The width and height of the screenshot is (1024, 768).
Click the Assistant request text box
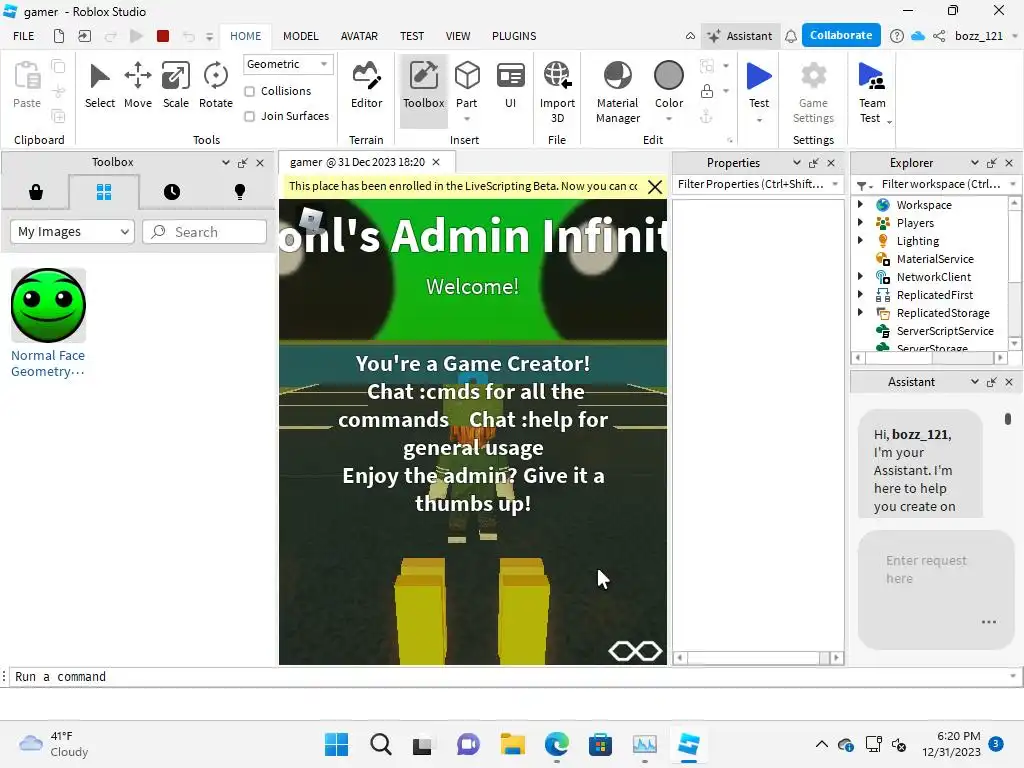click(x=935, y=589)
